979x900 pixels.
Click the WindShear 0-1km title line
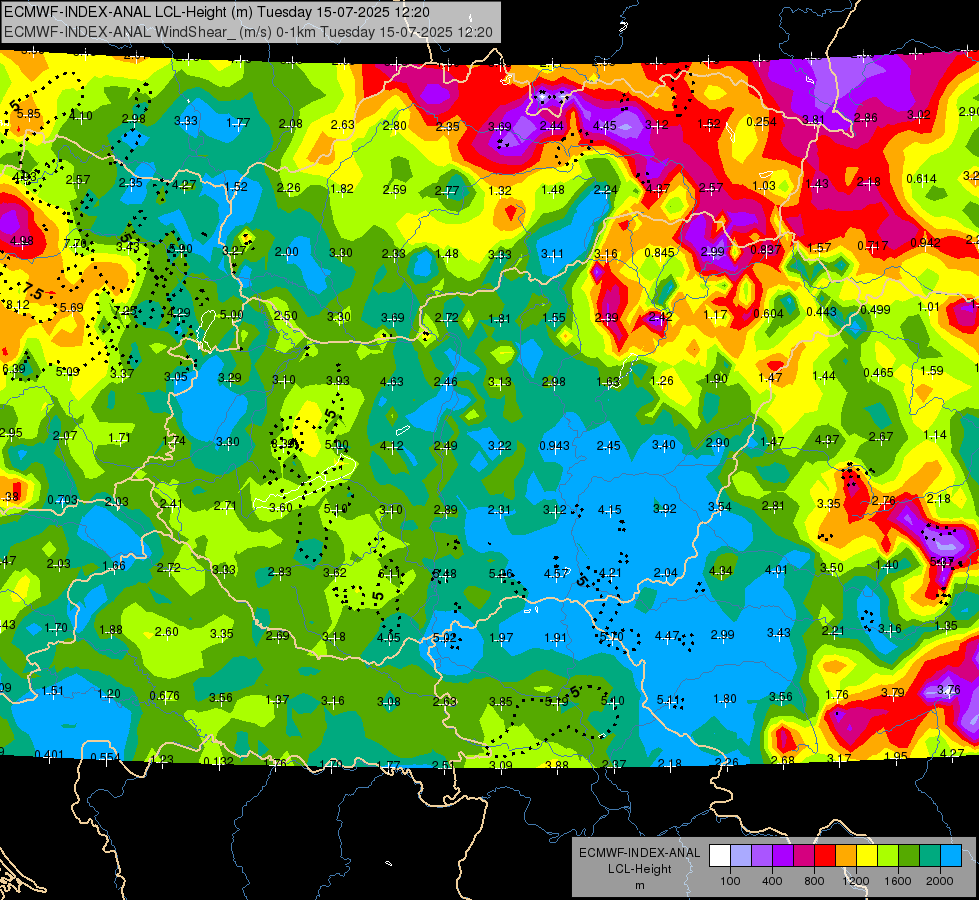248,32
